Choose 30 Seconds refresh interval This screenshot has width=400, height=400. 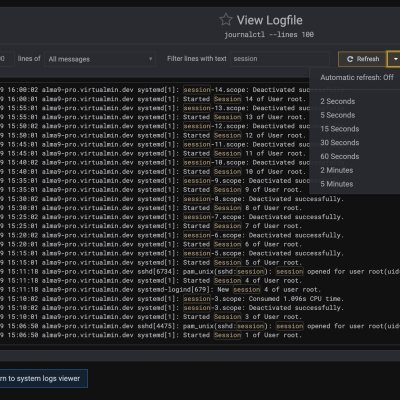pyautogui.click(x=340, y=143)
